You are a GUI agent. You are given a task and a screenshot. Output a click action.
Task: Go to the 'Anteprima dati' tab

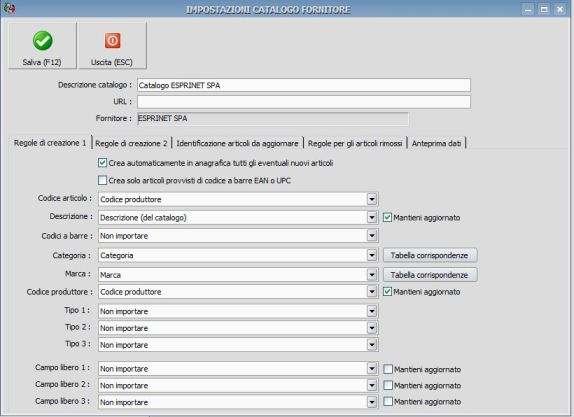click(x=436, y=144)
